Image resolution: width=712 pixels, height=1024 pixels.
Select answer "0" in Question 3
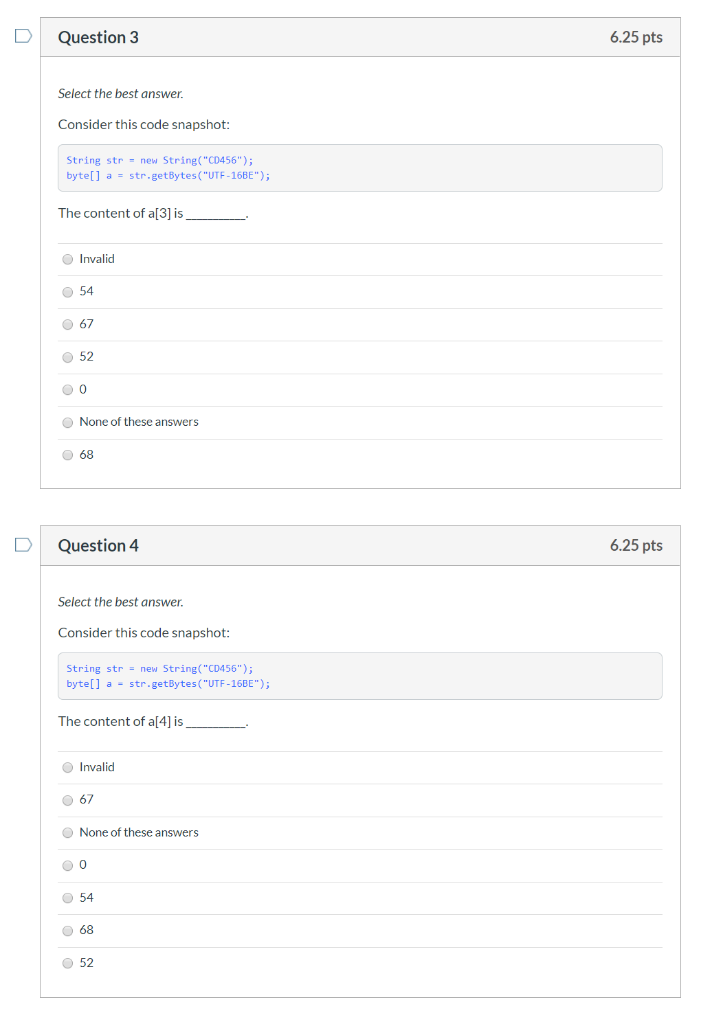(x=67, y=389)
